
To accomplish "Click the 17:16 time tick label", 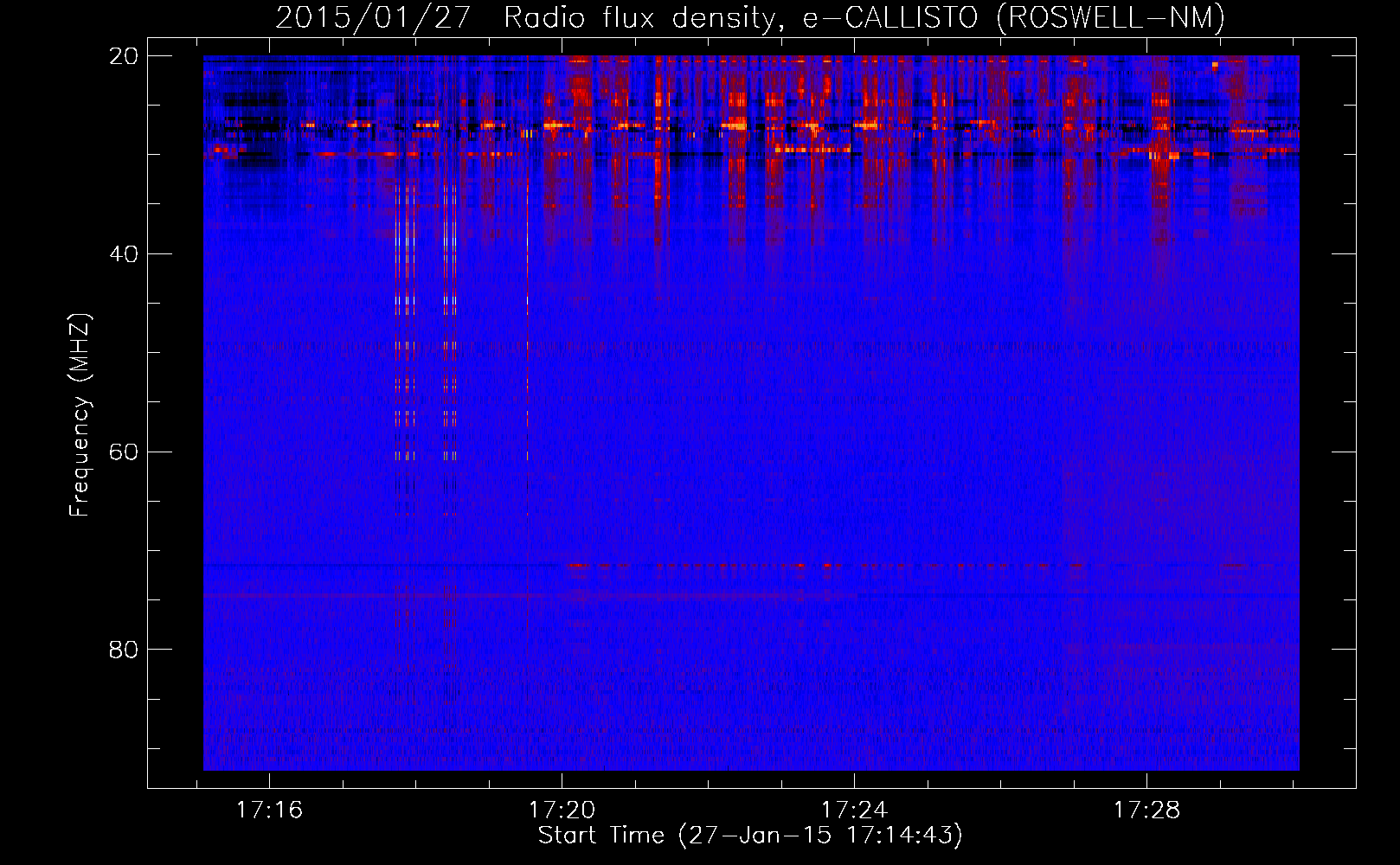I will (x=269, y=811).
